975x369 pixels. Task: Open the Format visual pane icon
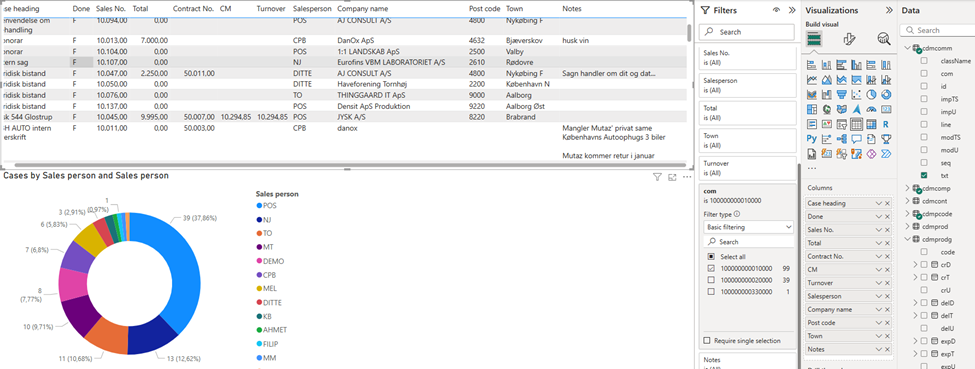point(849,39)
